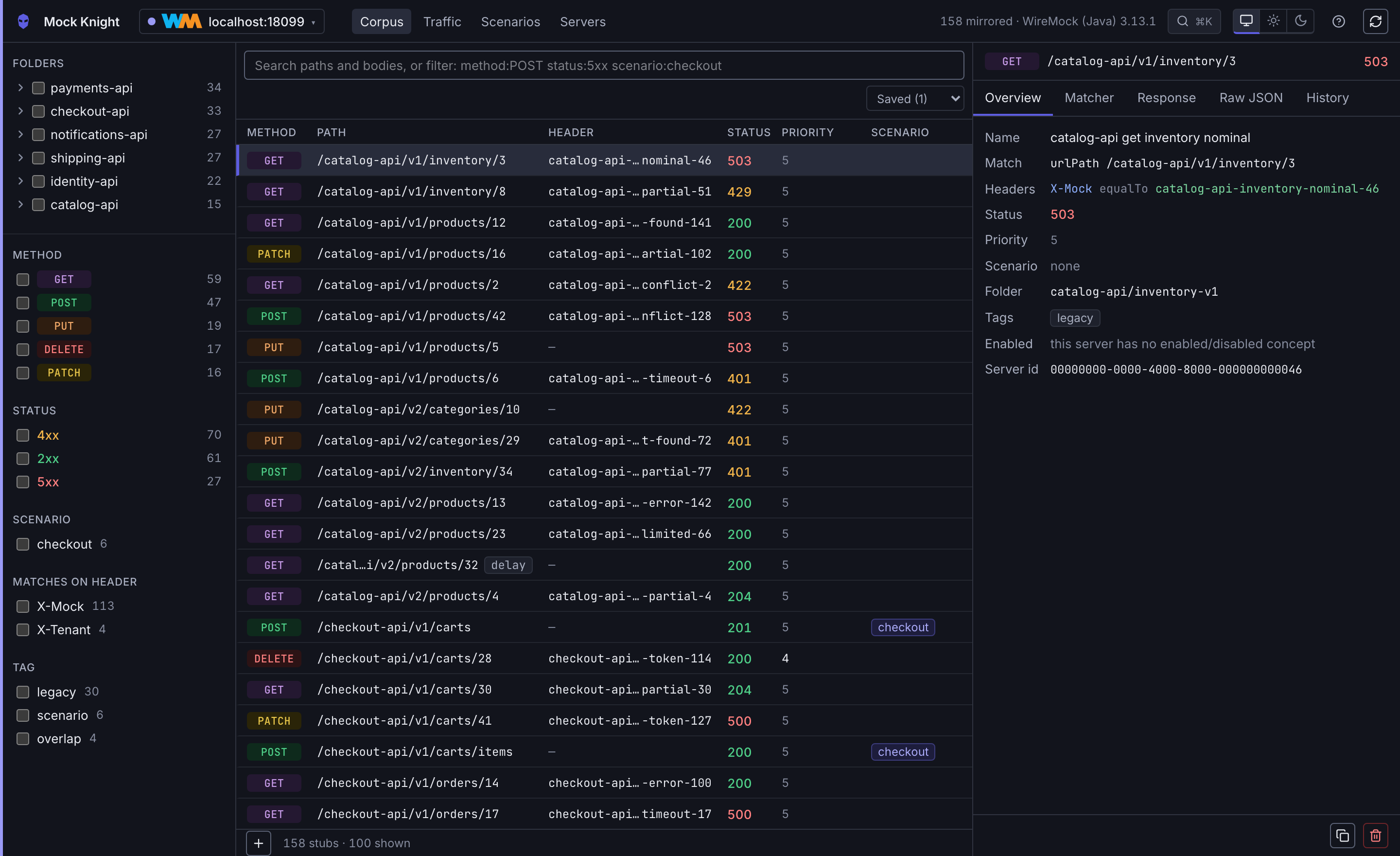Select the /checkout-api/v1/orders/17 row
1400x856 pixels.
(x=604, y=814)
